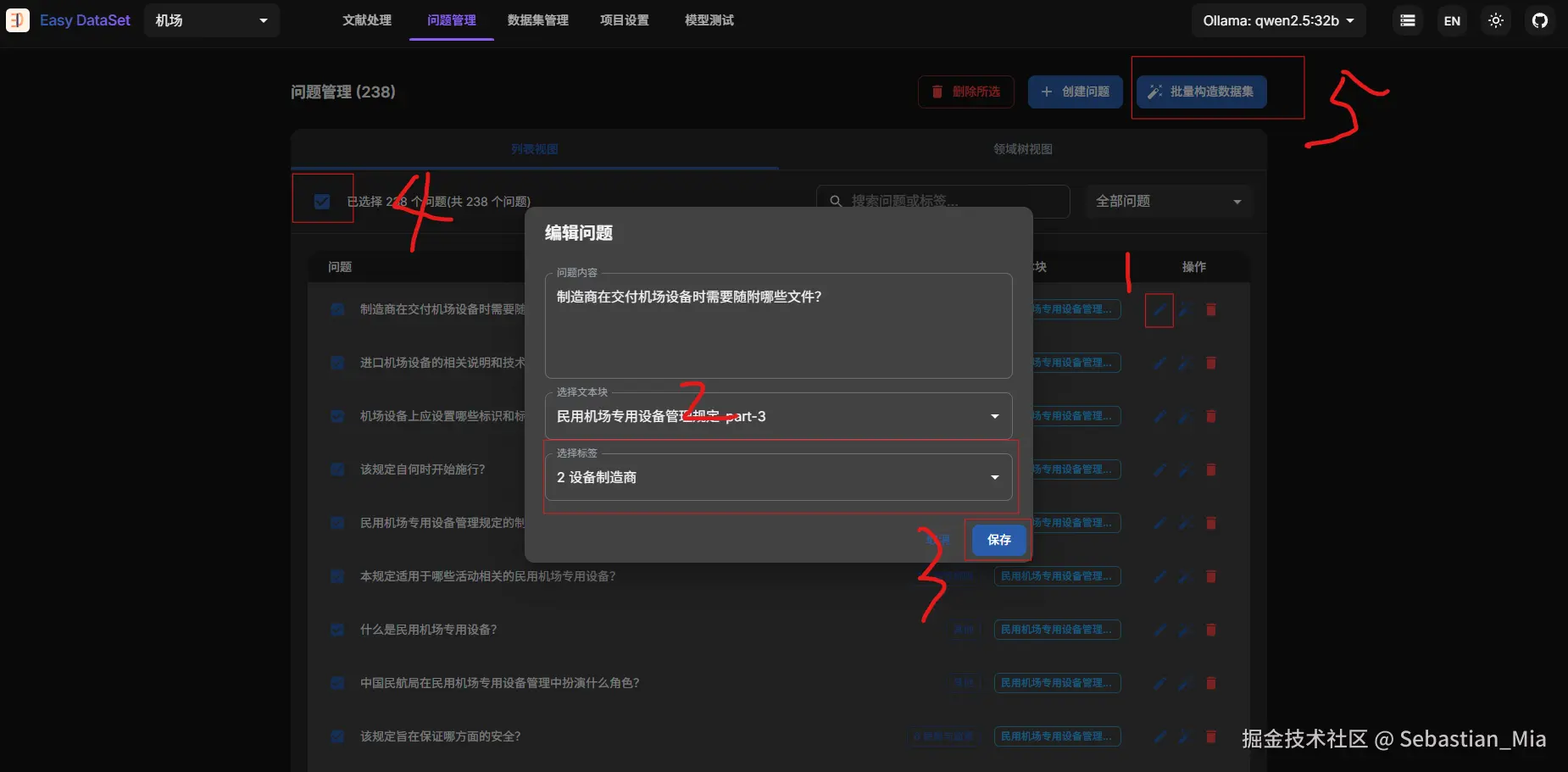
Task: Open the task list icon in the top bar
Action: click(x=1406, y=20)
